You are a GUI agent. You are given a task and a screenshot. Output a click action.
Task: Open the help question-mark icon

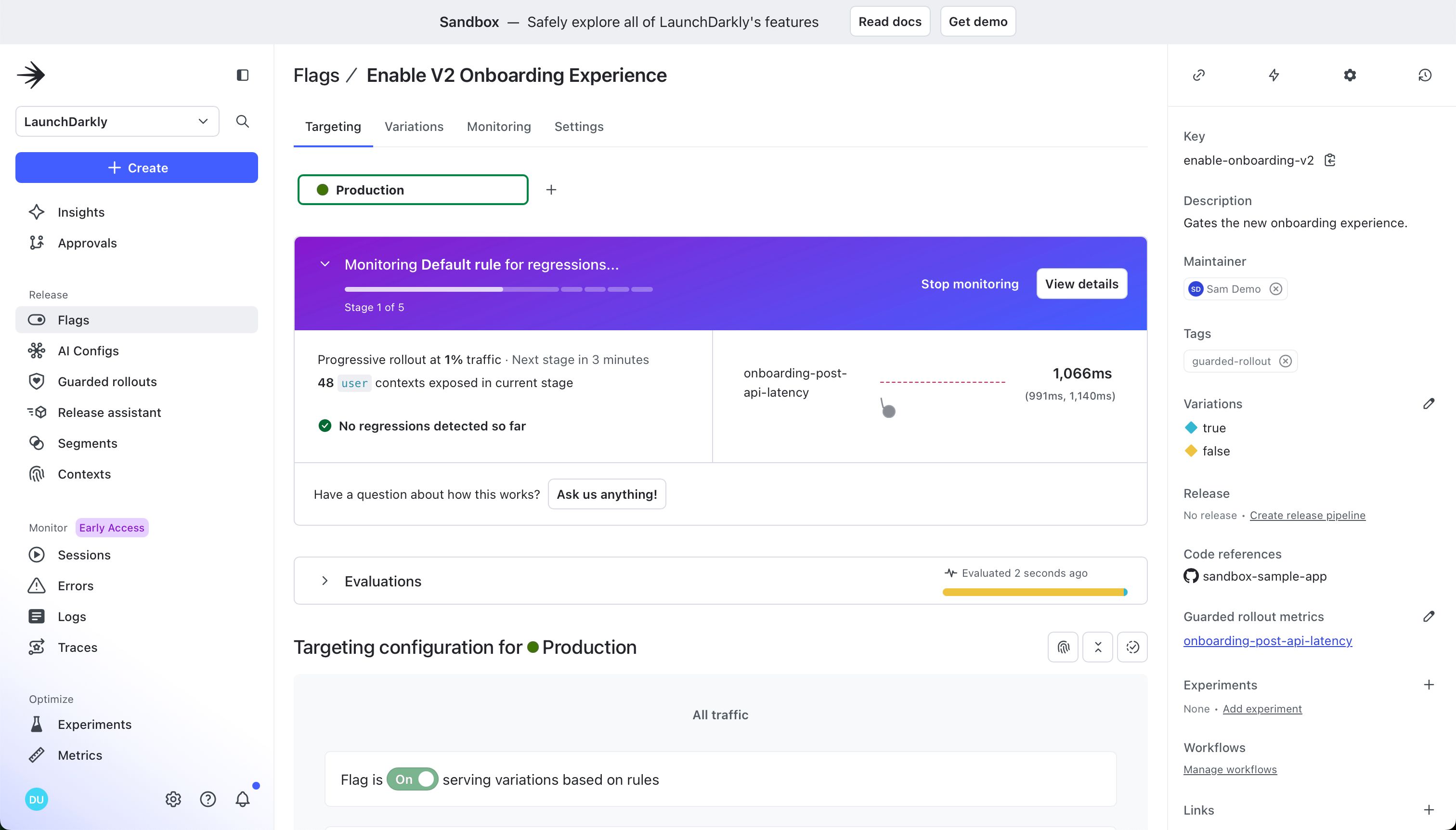click(208, 799)
